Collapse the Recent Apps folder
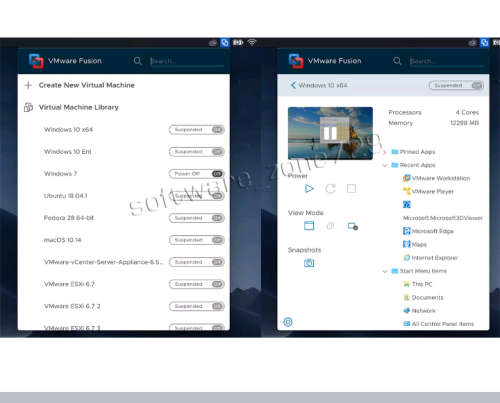Image resolution: width=500 pixels, height=403 pixels. pos(385,165)
